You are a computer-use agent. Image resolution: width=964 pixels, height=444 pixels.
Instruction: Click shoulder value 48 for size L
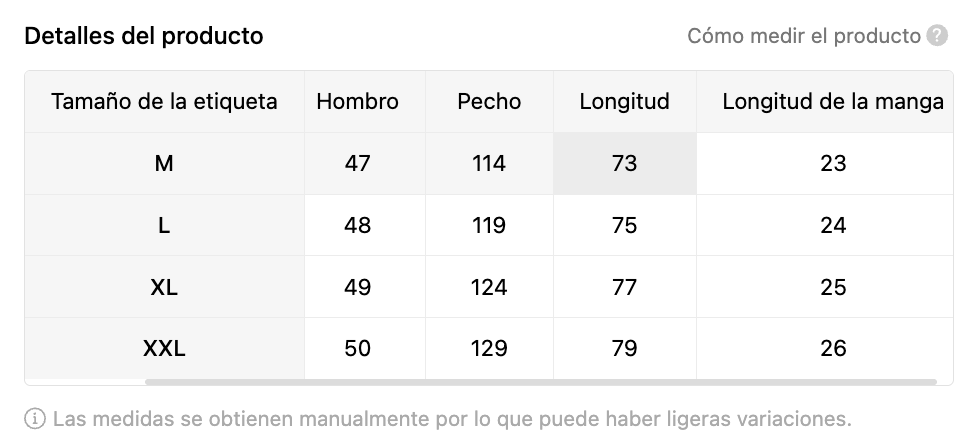point(357,225)
